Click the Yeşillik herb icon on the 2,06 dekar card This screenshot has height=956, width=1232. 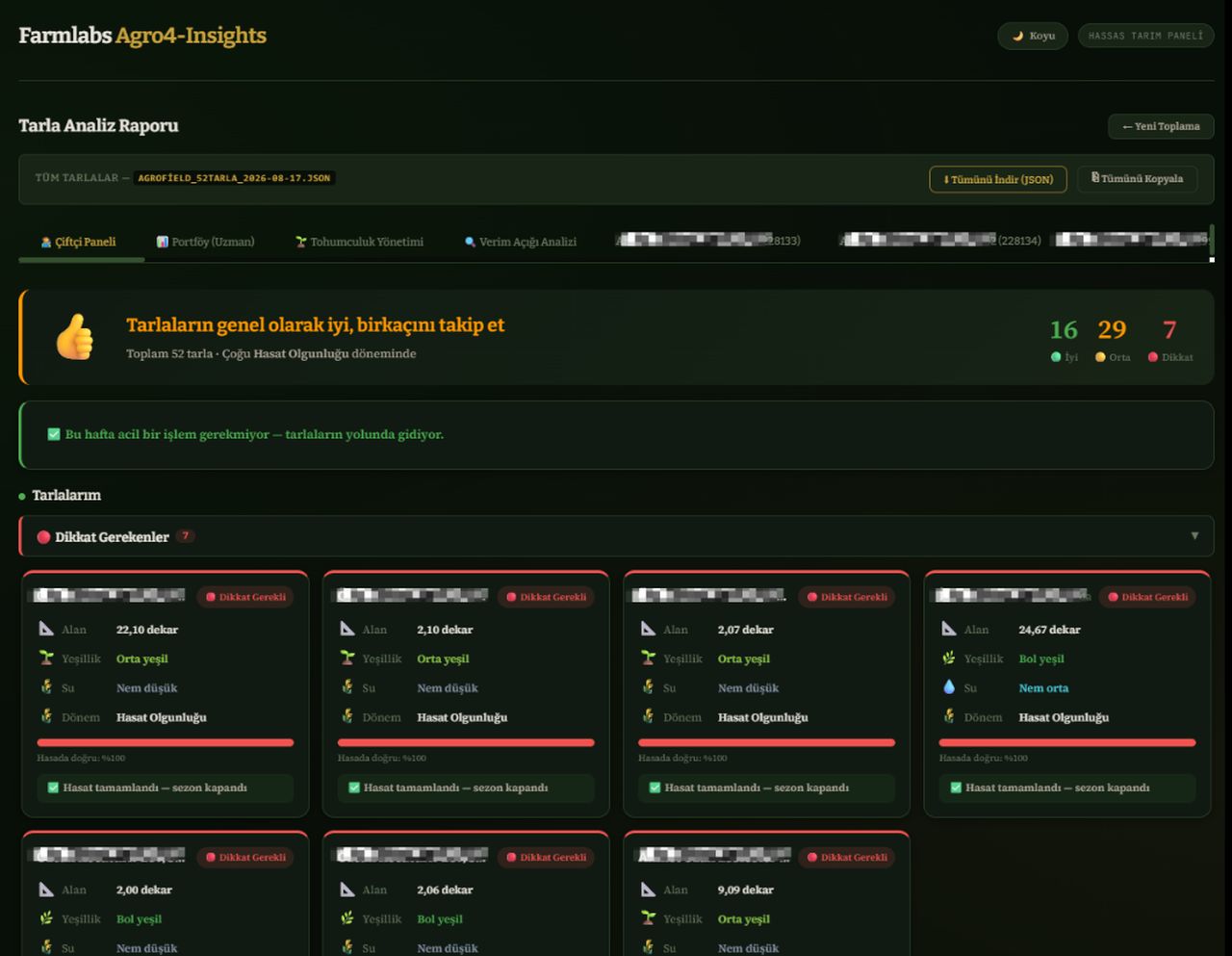(x=347, y=918)
